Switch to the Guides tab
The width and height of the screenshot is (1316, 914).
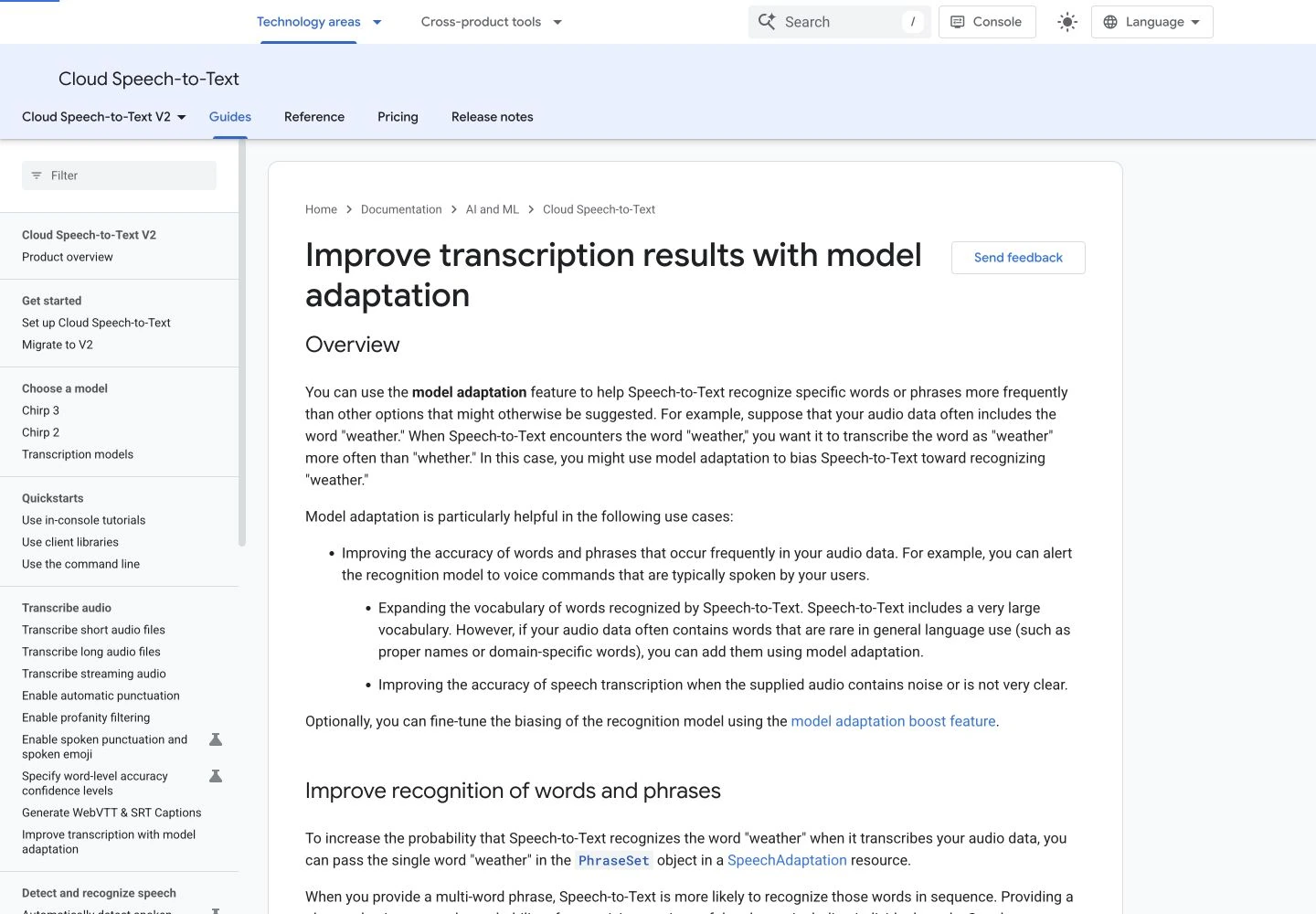click(x=230, y=117)
